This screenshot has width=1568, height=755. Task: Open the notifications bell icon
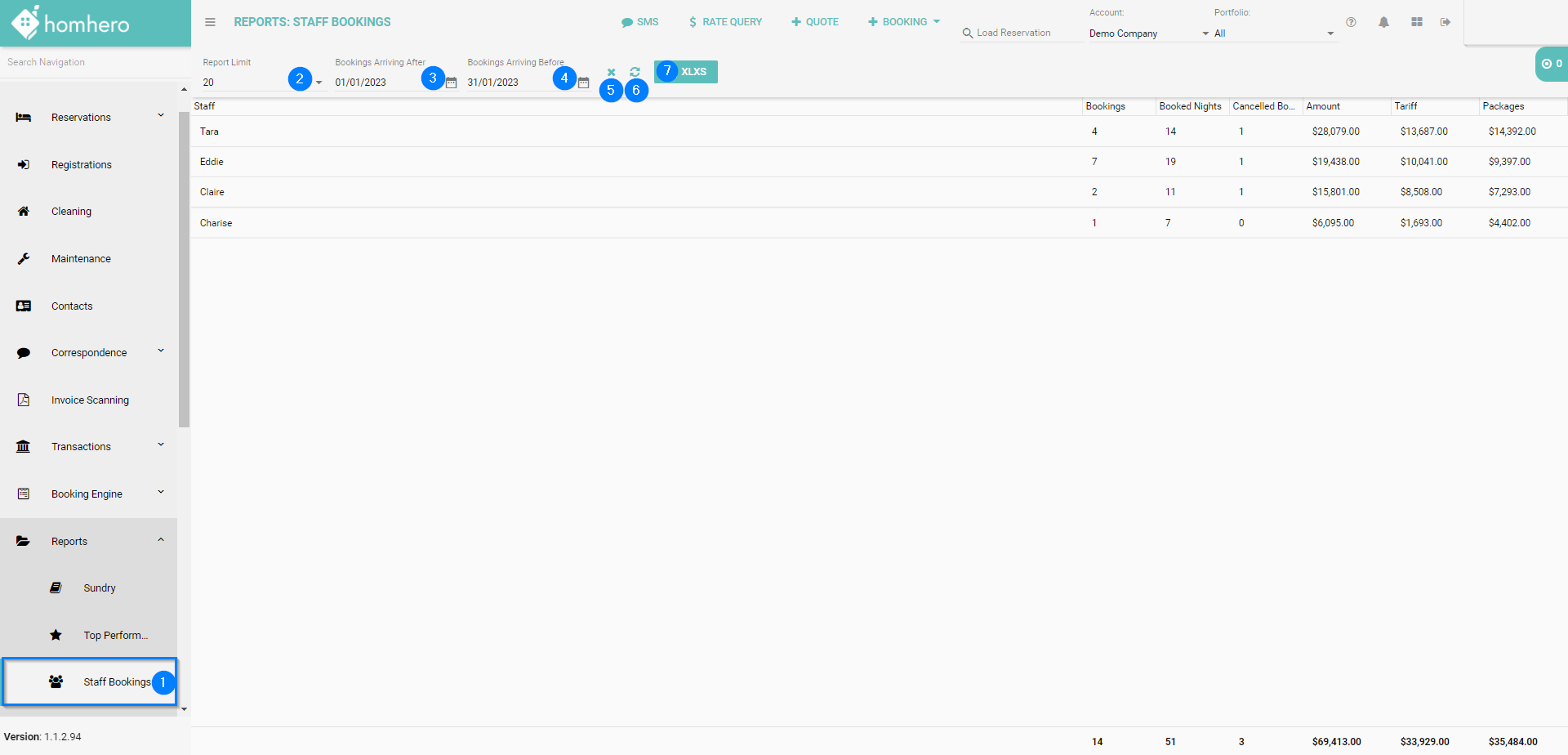(1383, 22)
